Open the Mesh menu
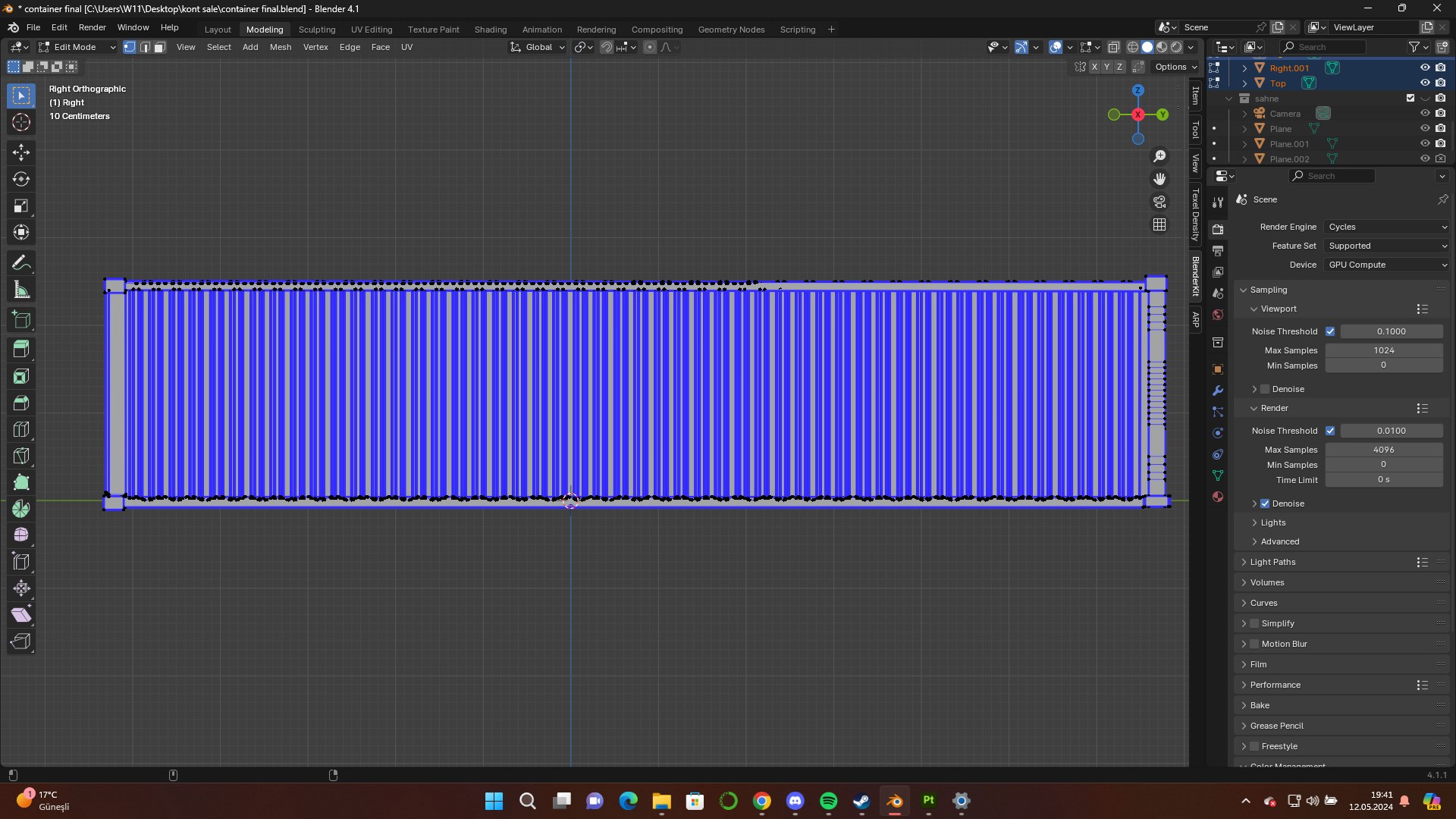Viewport: 1456px width, 819px height. (x=280, y=47)
